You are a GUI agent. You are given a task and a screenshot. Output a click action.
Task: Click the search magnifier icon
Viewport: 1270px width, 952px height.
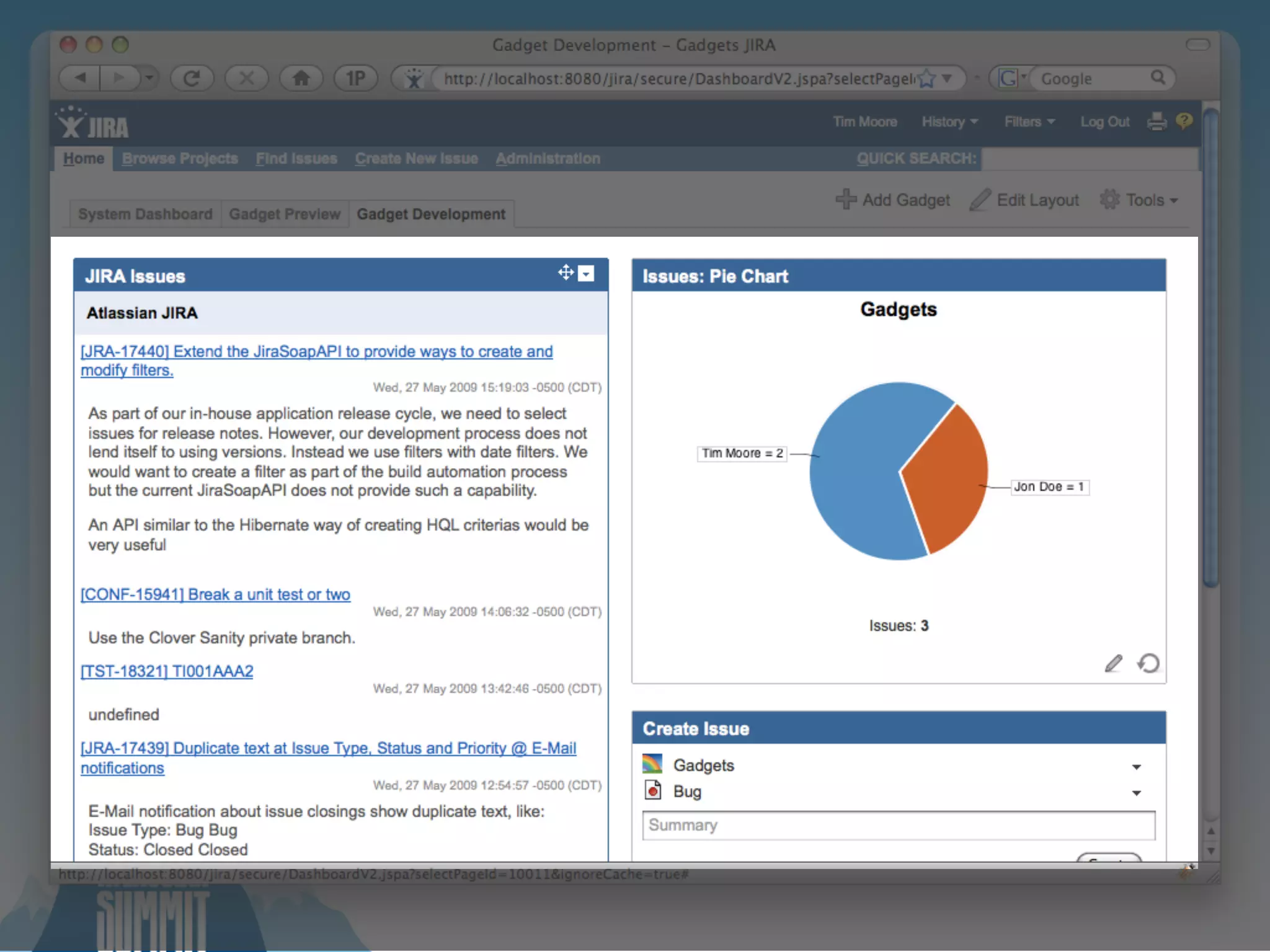(1158, 77)
